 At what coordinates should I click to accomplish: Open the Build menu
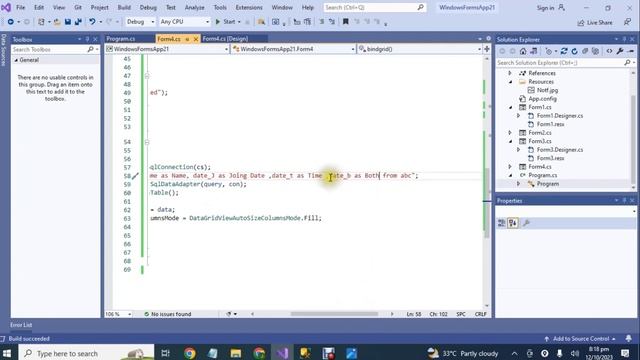[124, 7]
